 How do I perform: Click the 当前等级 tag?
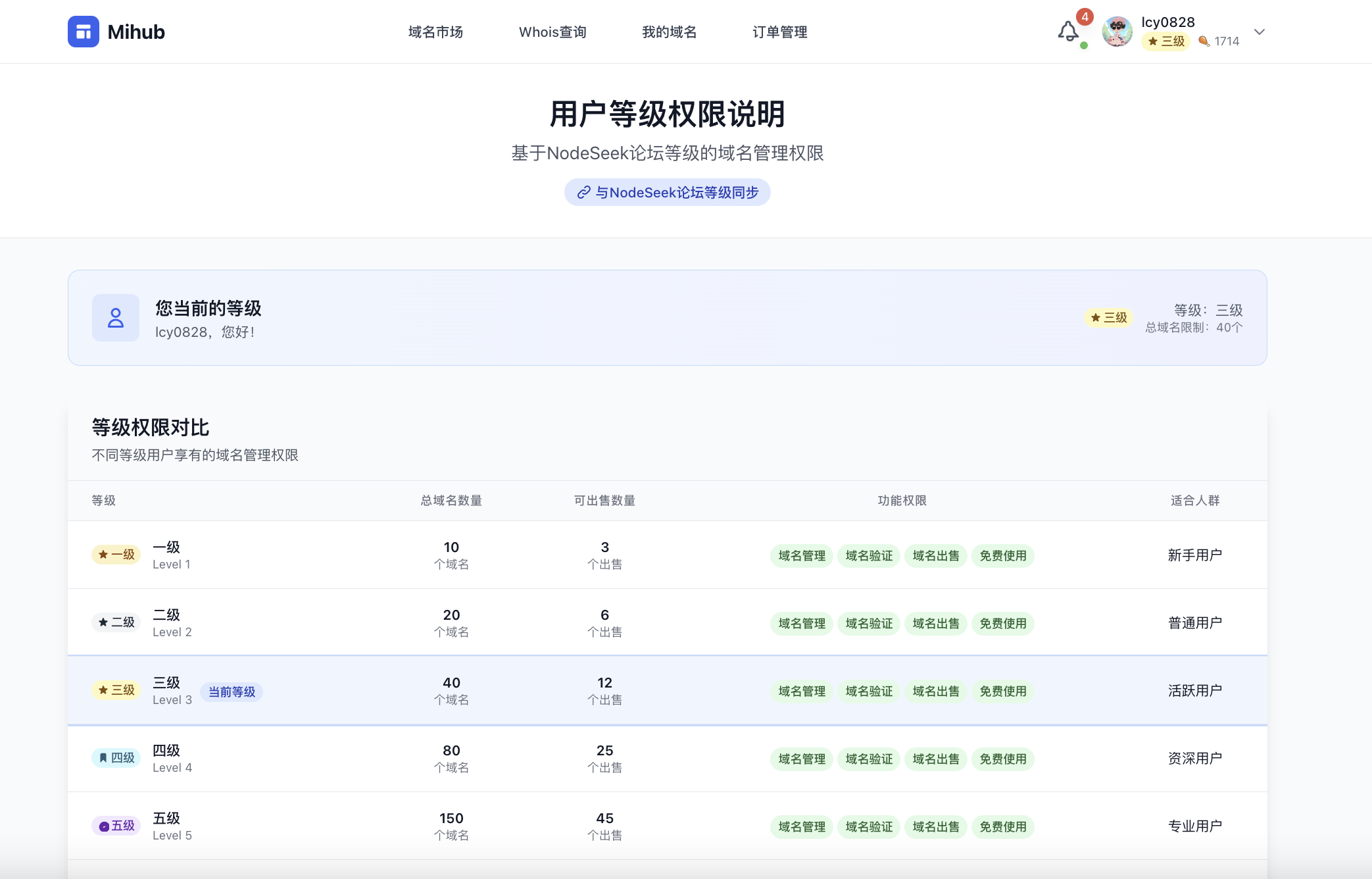232,692
